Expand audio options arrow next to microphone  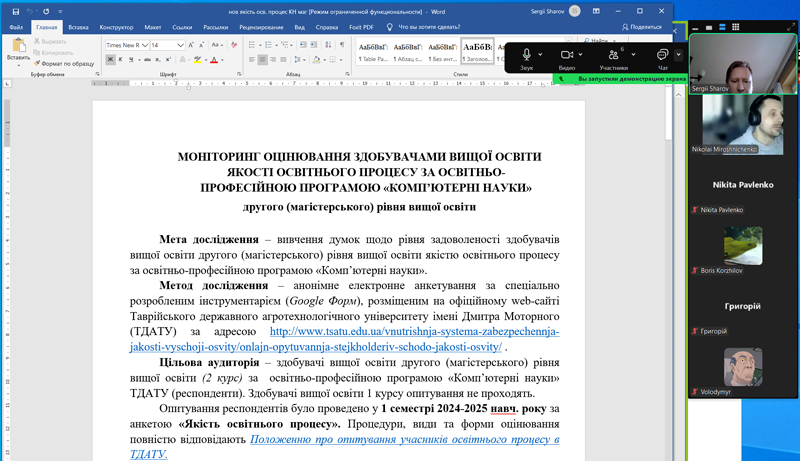[x=541, y=54]
